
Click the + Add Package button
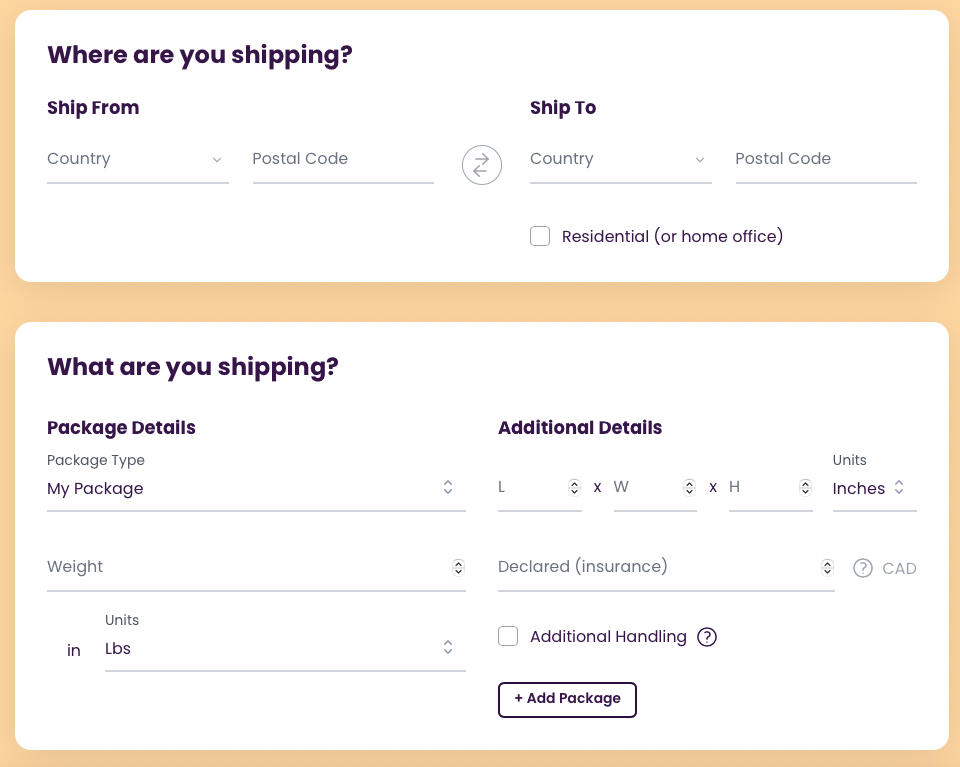(x=567, y=699)
